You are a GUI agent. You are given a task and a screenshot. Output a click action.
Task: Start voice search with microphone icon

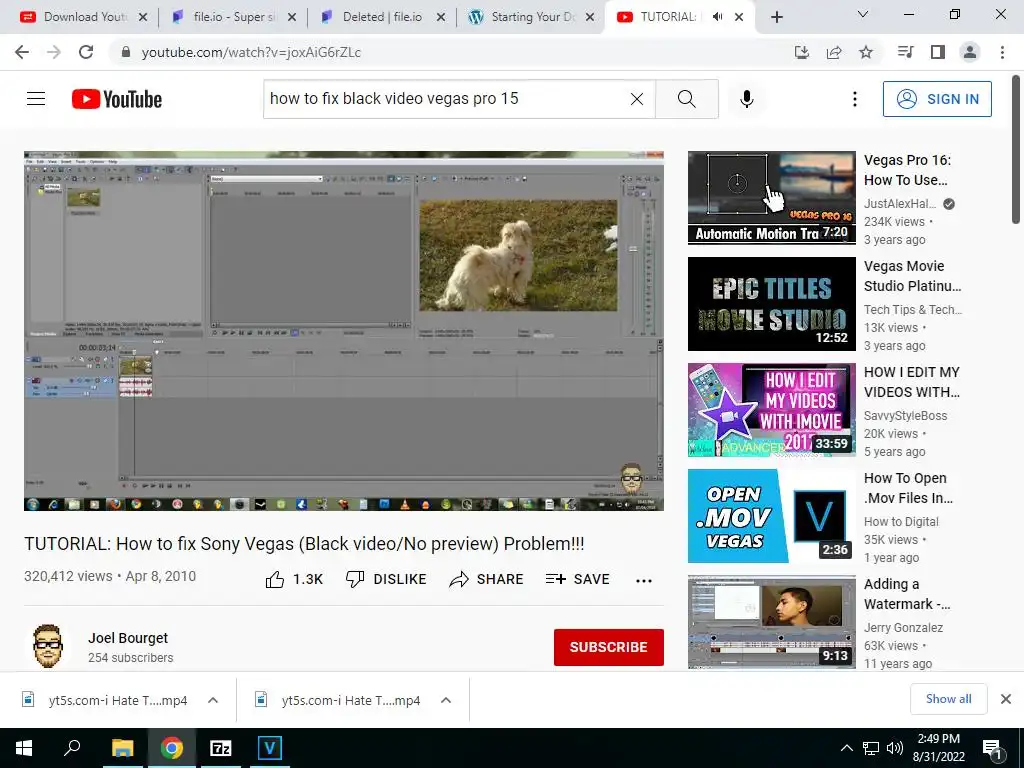click(x=746, y=99)
